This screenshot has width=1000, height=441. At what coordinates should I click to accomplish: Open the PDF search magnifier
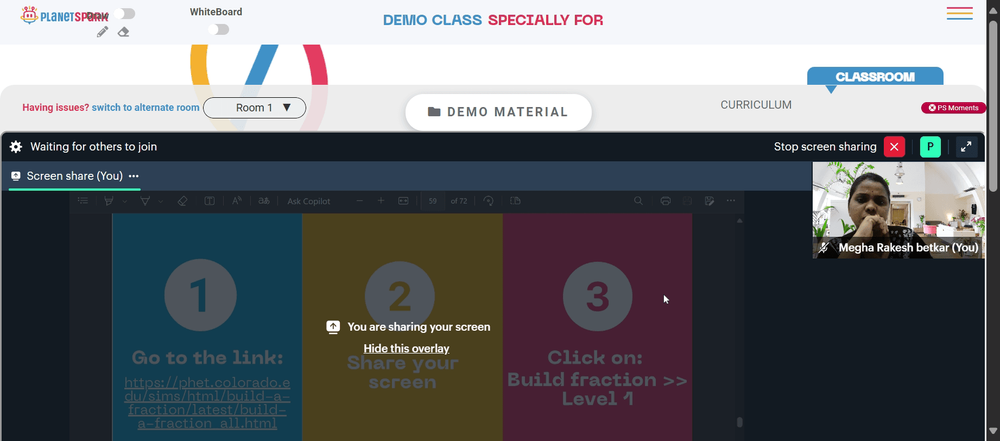(638, 200)
